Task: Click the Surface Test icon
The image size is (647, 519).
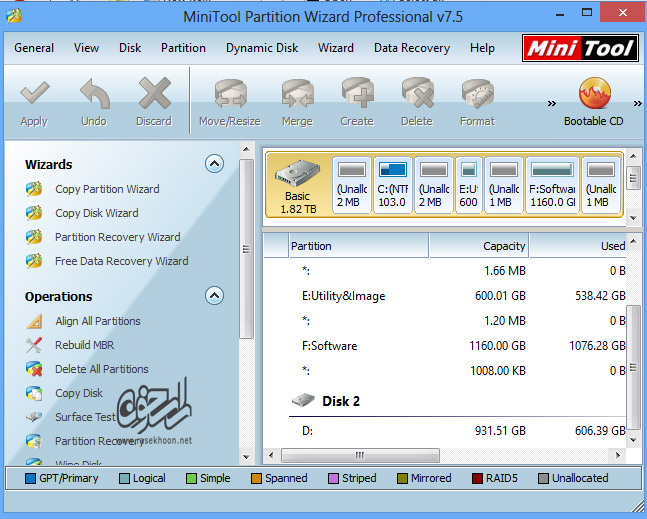Action: point(34,417)
